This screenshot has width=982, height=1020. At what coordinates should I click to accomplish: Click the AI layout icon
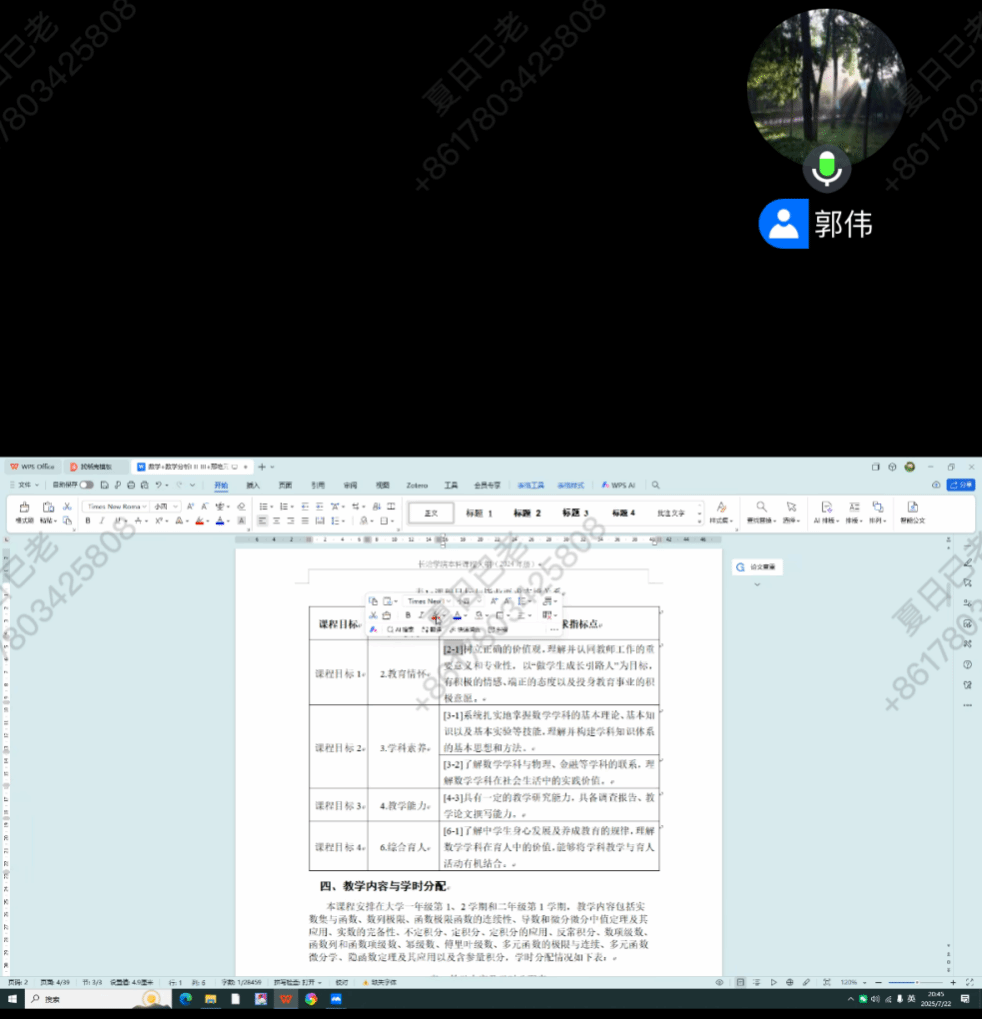(826, 507)
